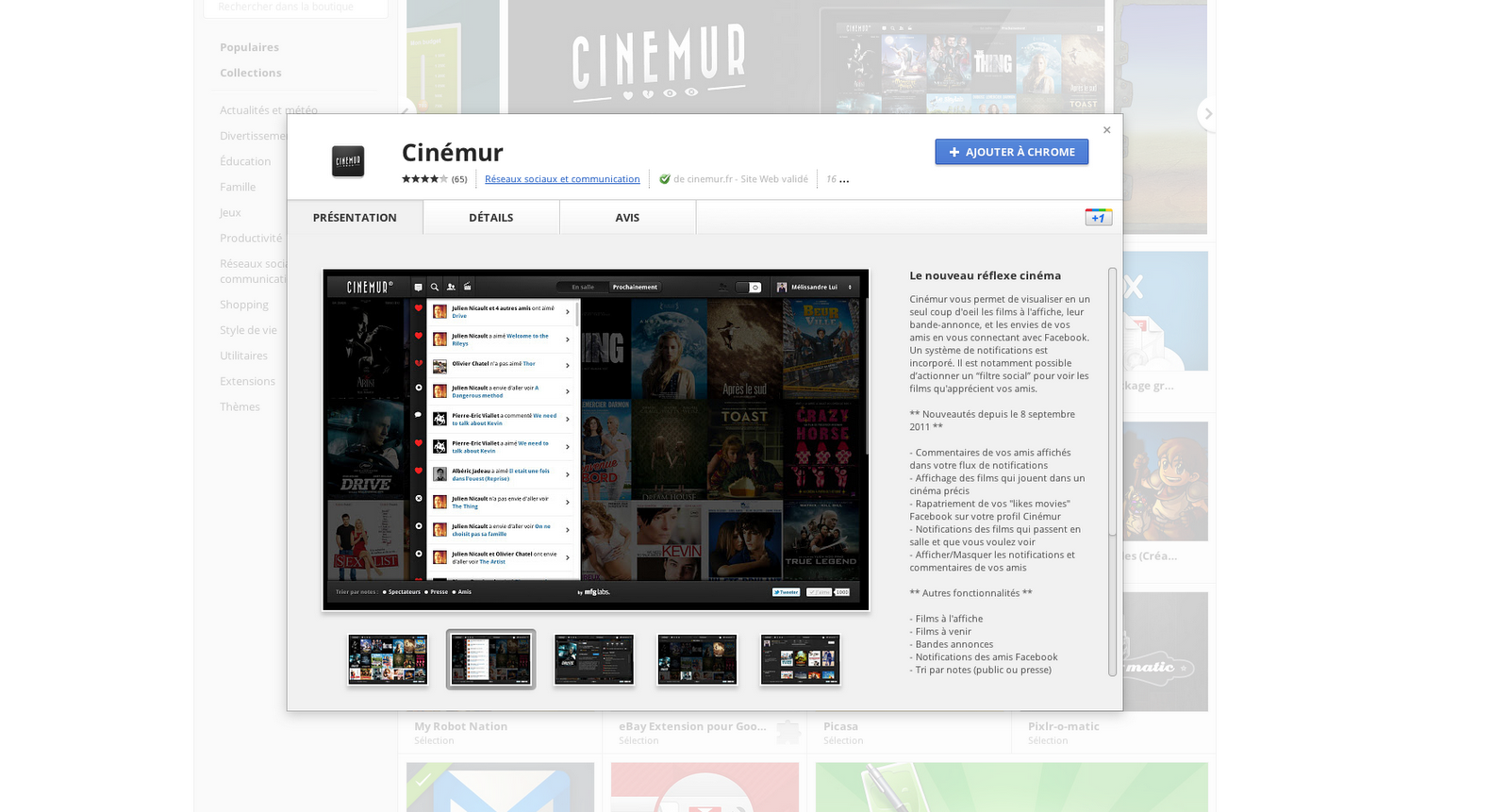This screenshot has height=812, width=1509.
Task: Switch to the Avis tab
Action: (628, 217)
